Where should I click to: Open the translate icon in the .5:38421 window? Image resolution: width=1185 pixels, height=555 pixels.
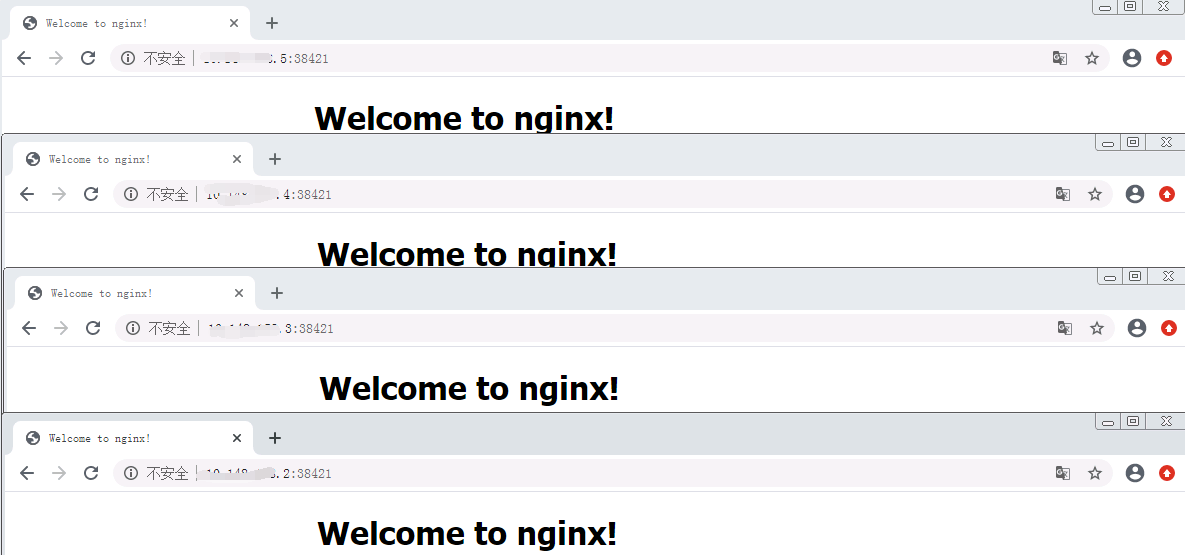point(1060,59)
